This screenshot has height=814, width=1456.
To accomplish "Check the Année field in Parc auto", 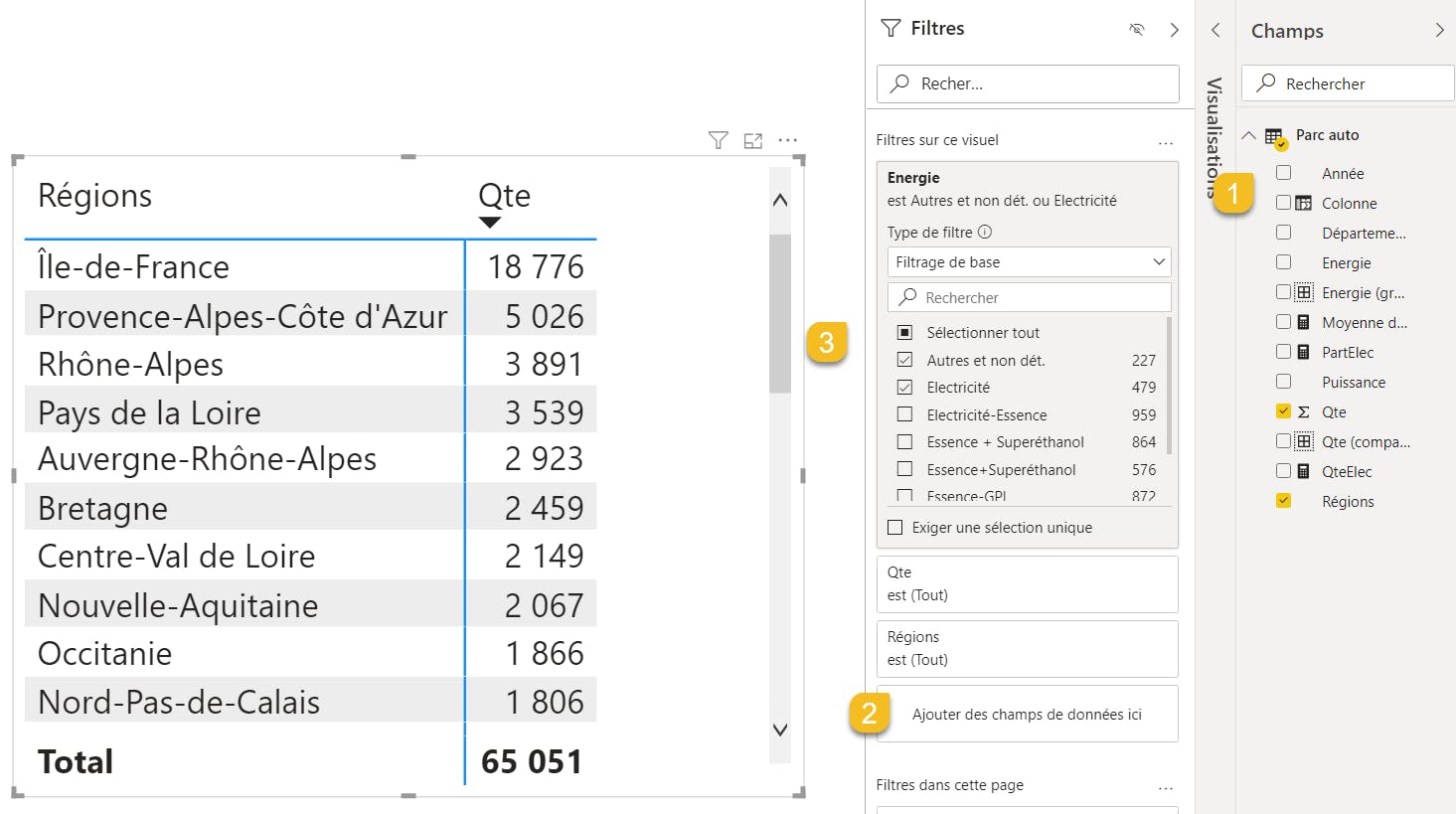I will point(1283,172).
